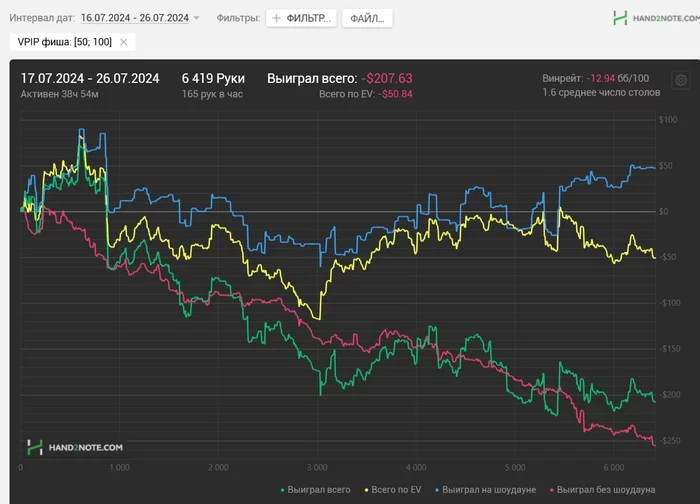Click the 6 419 Руки hands count

[213, 78]
